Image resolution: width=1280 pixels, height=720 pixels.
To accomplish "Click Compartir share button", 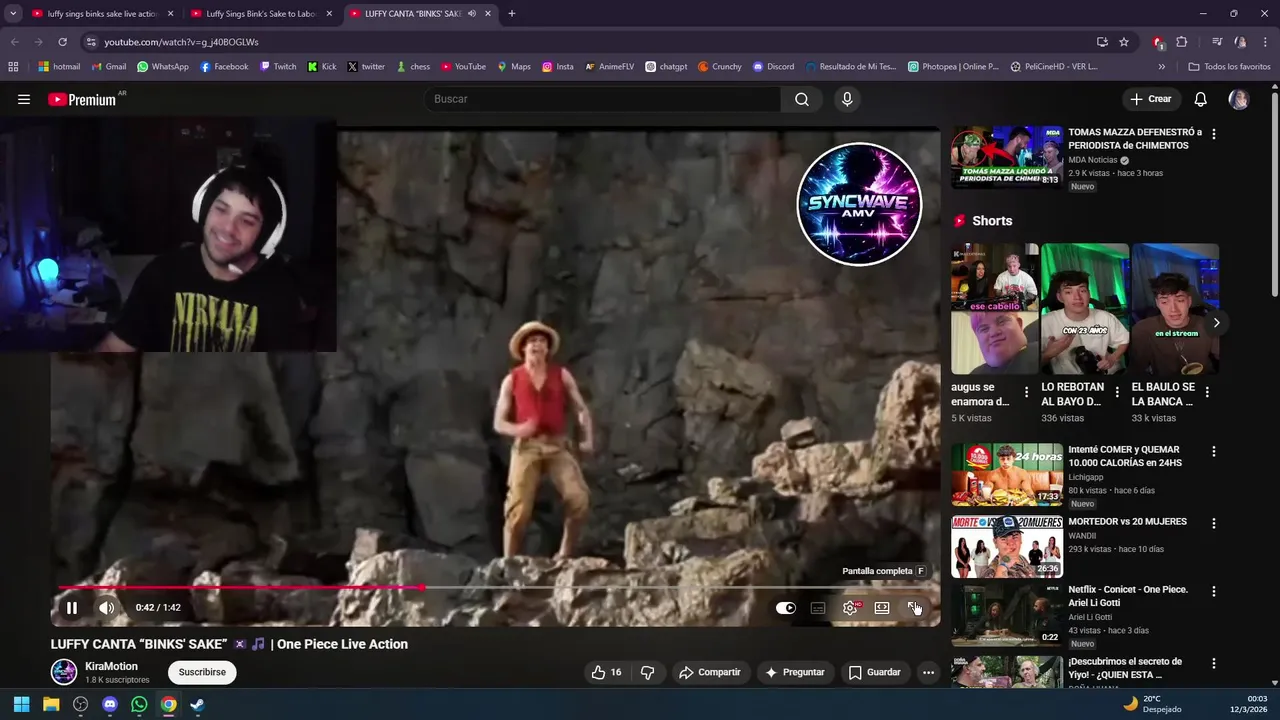I will (710, 672).
